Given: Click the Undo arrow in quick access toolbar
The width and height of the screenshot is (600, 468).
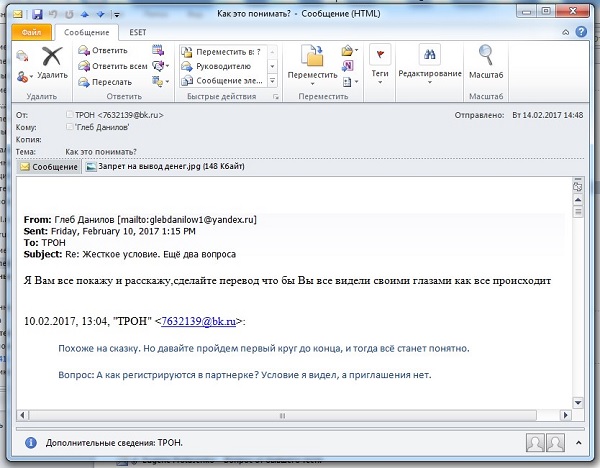Looking at the screenshot, I should pyautogui.click(x=53, y=15).
